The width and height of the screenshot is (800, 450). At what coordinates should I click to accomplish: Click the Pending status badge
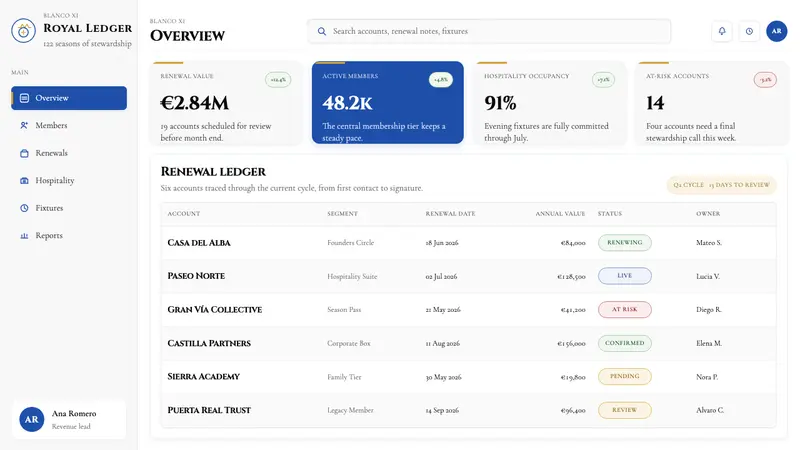(x=624, y=376)
